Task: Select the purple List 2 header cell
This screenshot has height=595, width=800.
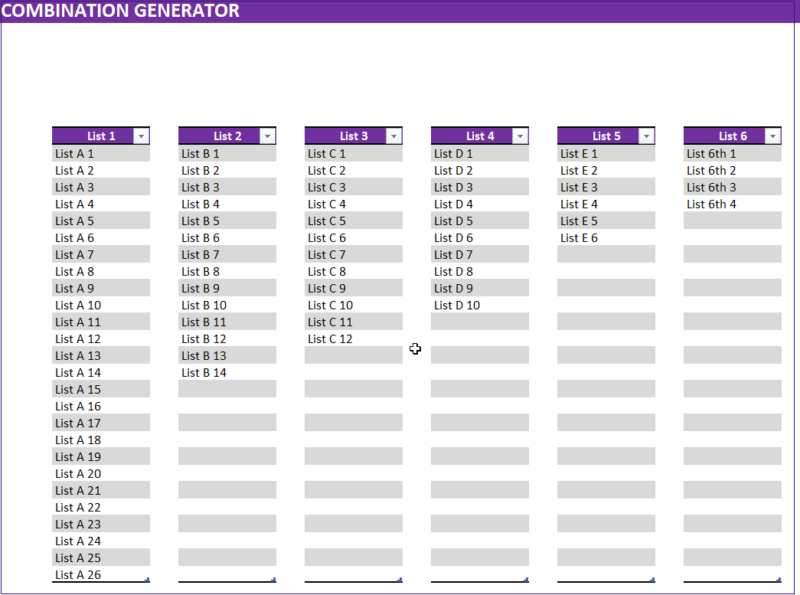Action: 220,136
